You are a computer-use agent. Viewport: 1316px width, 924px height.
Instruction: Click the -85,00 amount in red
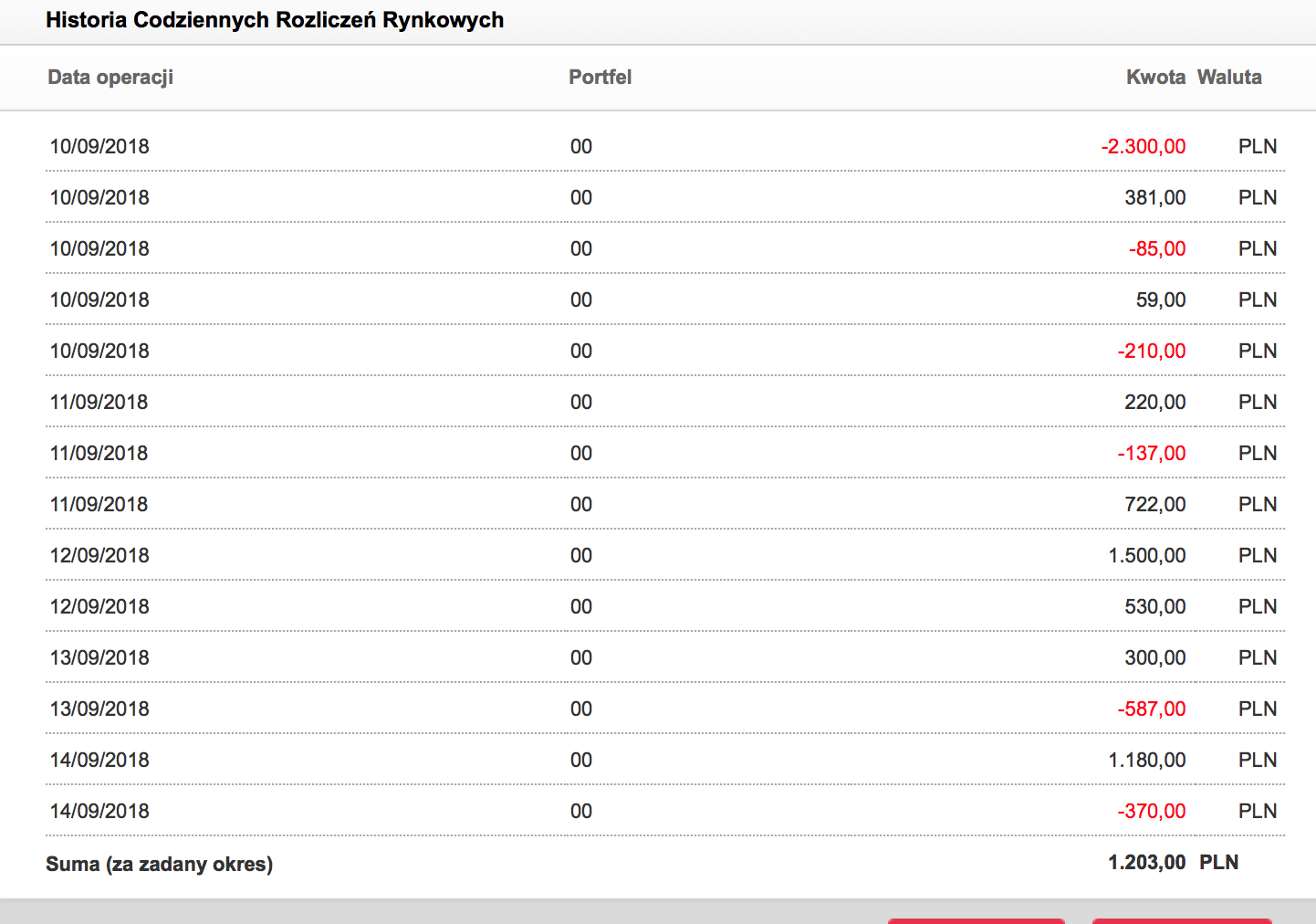tap(1156, 249)
